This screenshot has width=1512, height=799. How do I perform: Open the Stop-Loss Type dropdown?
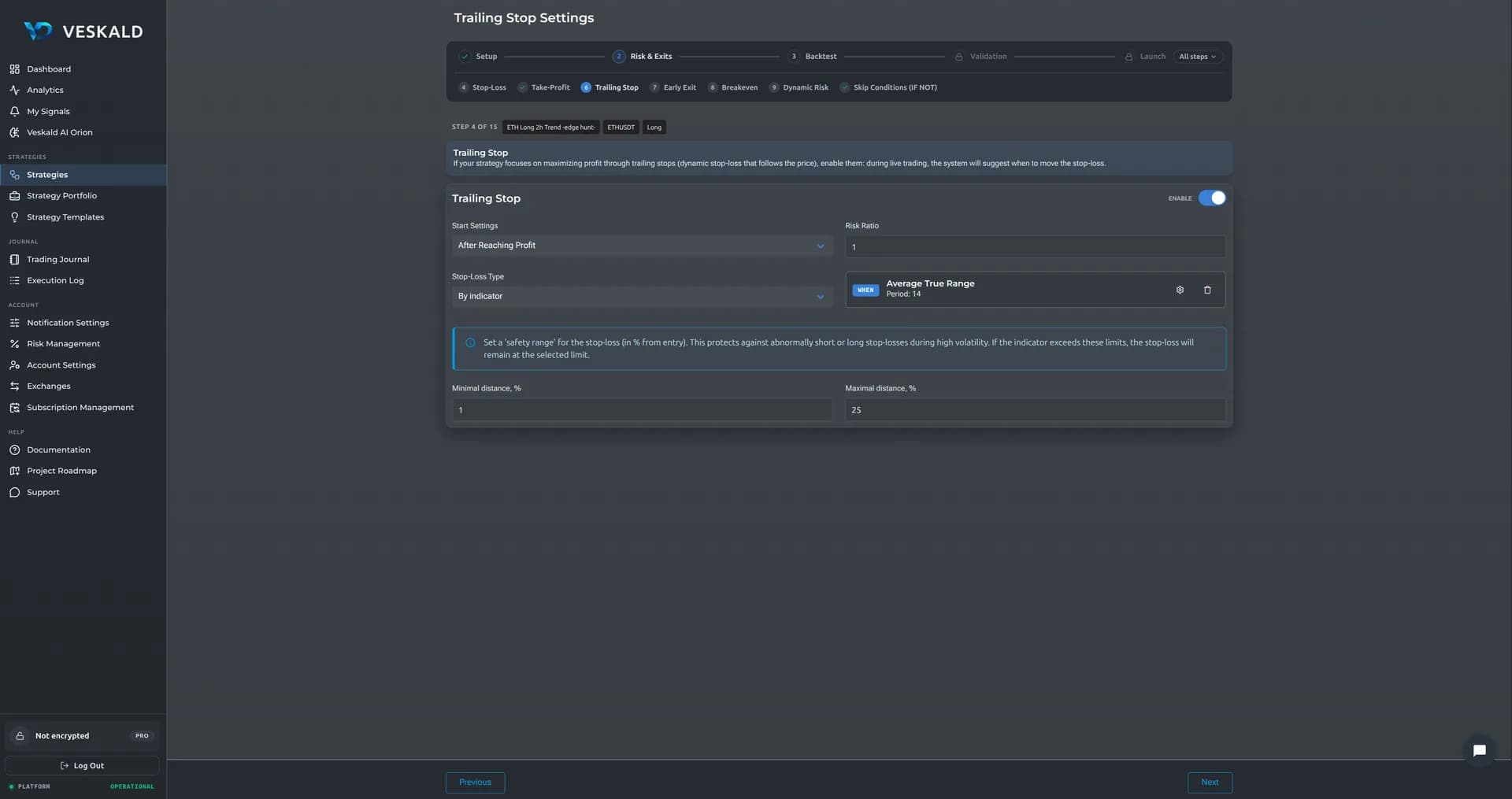click(x=642, y=297)
